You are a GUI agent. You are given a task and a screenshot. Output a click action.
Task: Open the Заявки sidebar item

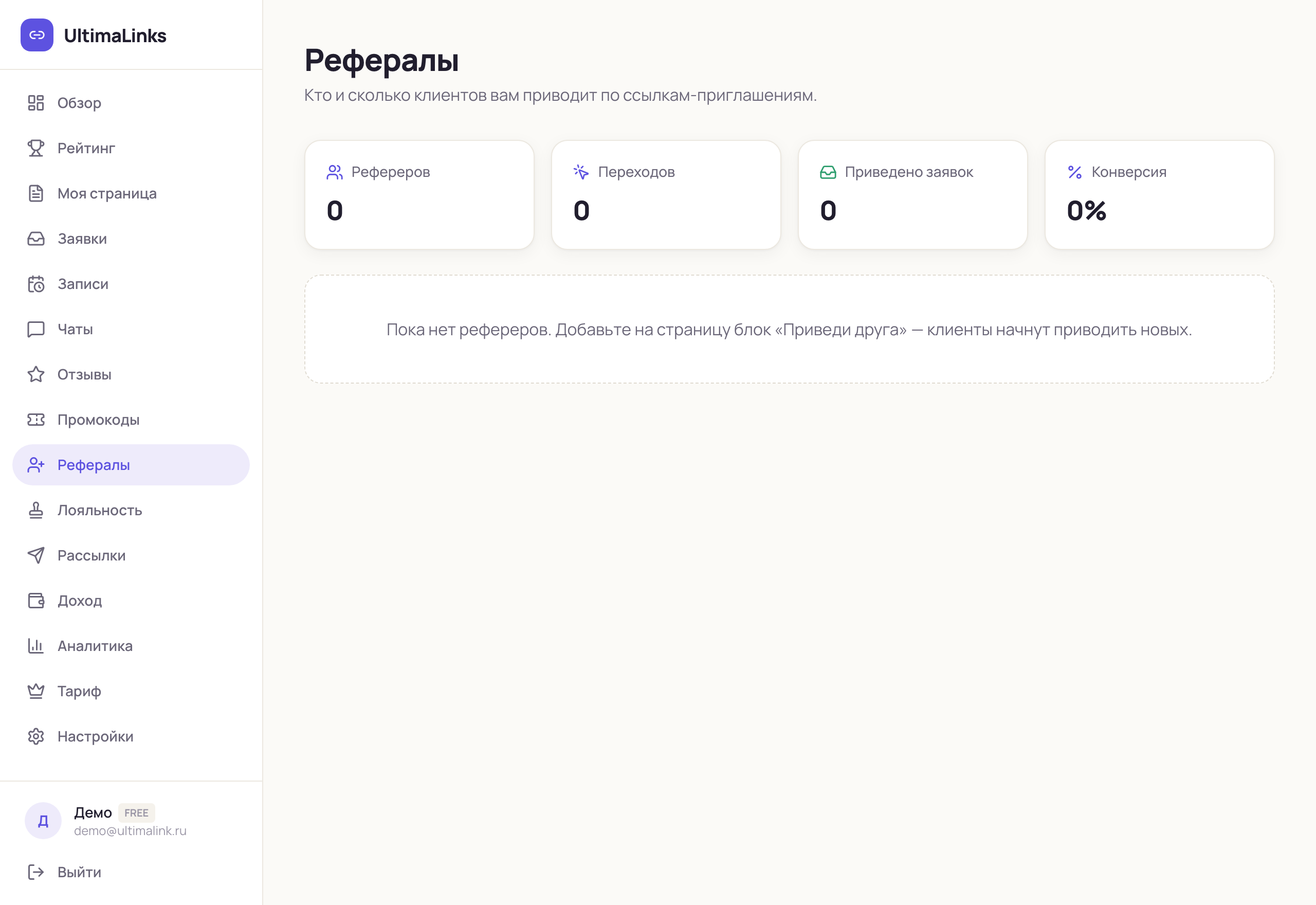131,239
